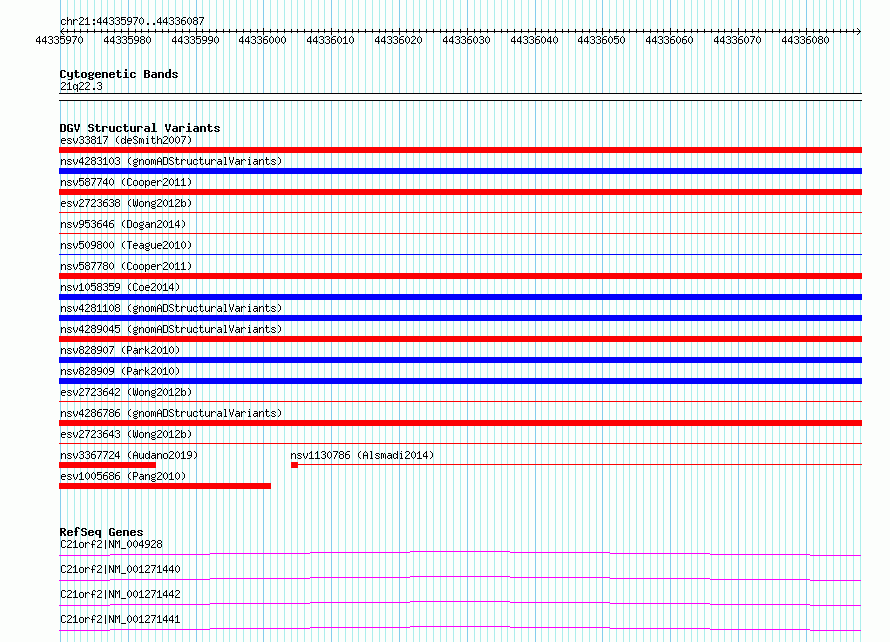Click the 44336040 ruler coordinate

pyautogui.click(x=534, y=40)
